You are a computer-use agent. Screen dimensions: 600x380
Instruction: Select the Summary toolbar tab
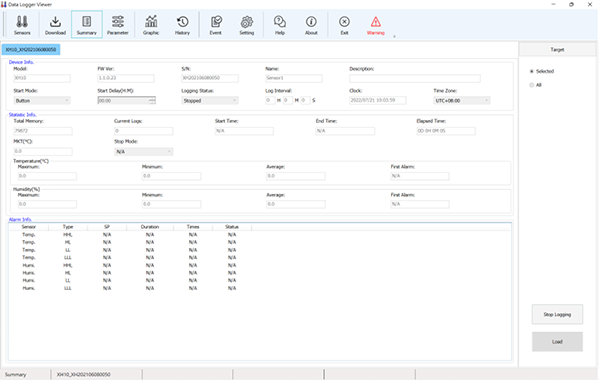(x=86, y=25)
